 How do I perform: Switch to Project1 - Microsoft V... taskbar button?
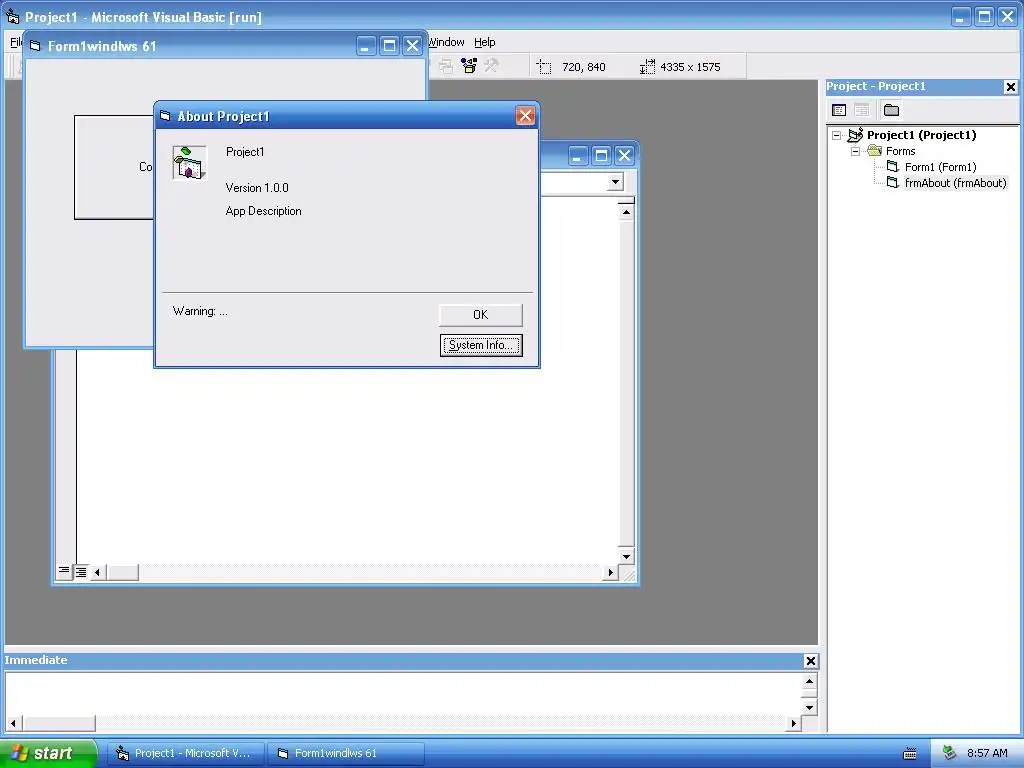pos(186,753)
